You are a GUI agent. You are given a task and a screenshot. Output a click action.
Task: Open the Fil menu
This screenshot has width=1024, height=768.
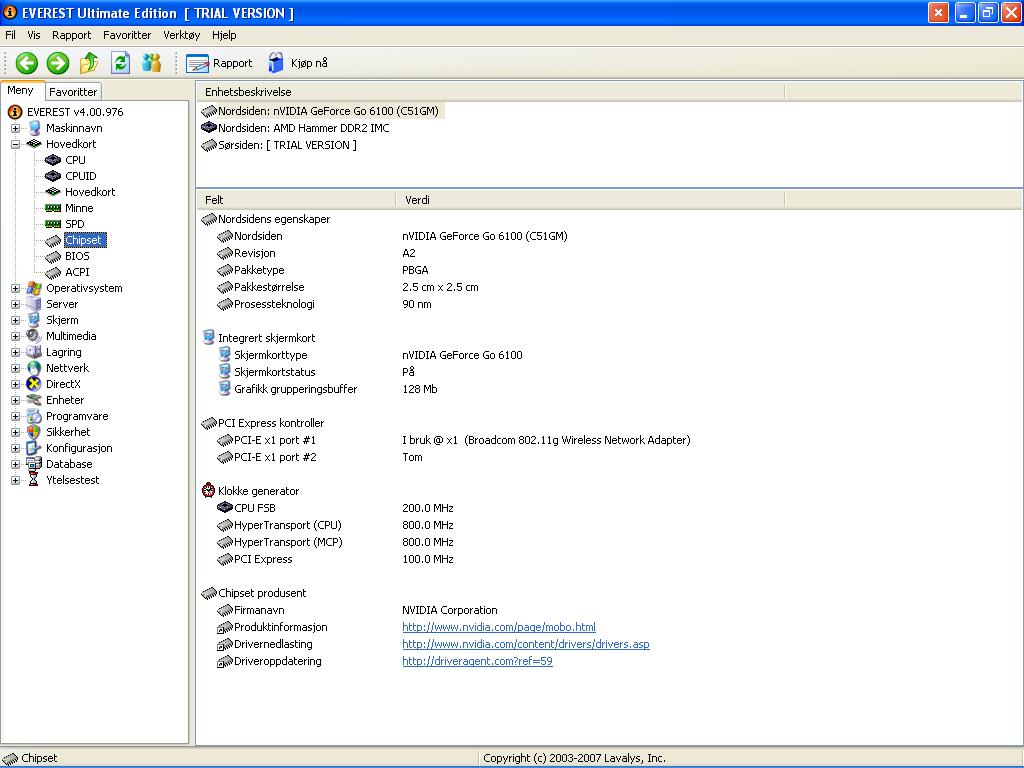pyautogui.click(x=10, y=35)
